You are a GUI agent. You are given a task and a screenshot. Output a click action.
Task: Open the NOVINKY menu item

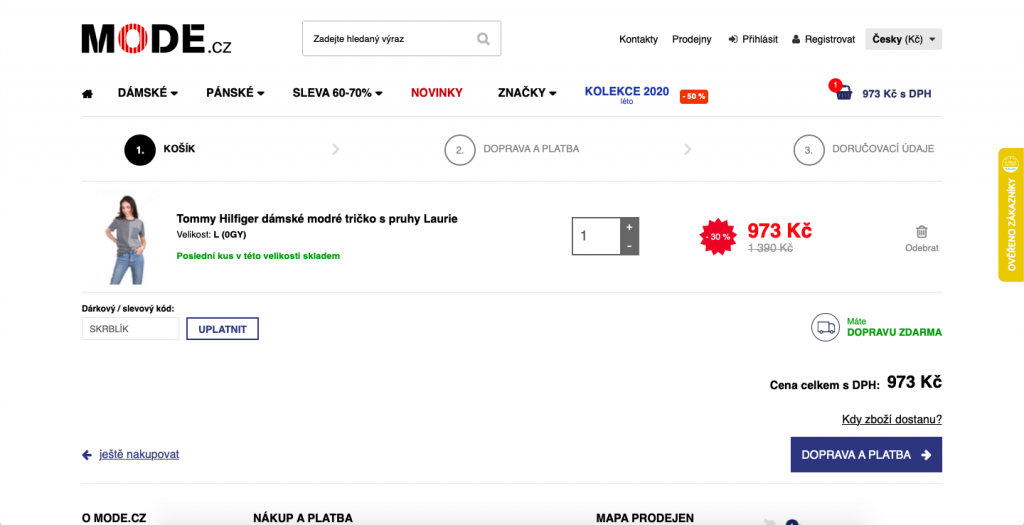click(436, 93)
